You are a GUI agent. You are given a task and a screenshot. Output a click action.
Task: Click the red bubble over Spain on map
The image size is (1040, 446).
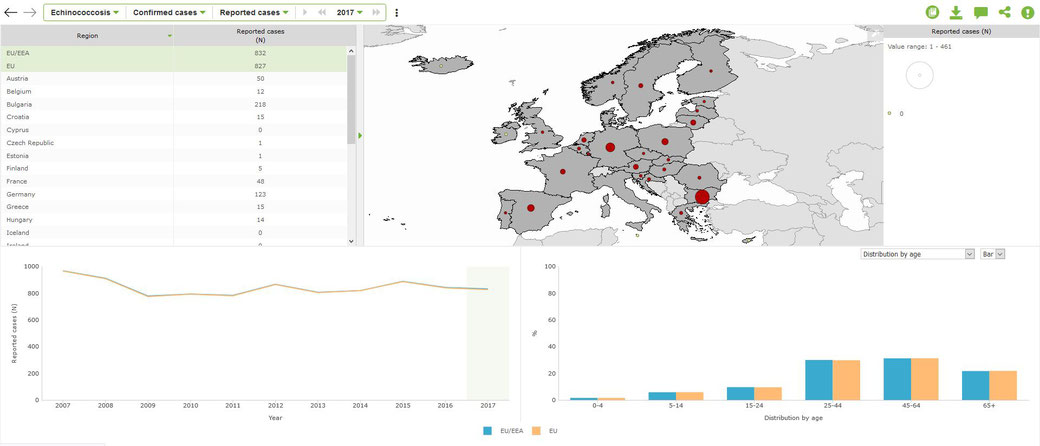[531, 208]
